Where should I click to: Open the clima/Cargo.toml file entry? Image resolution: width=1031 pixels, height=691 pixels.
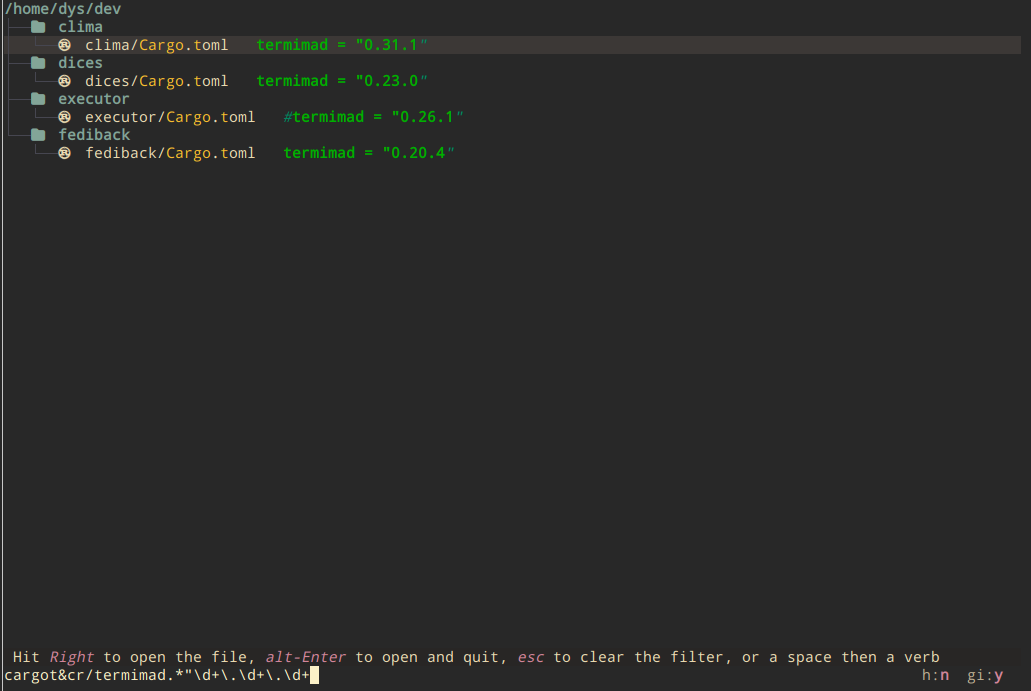click(156, 45)
